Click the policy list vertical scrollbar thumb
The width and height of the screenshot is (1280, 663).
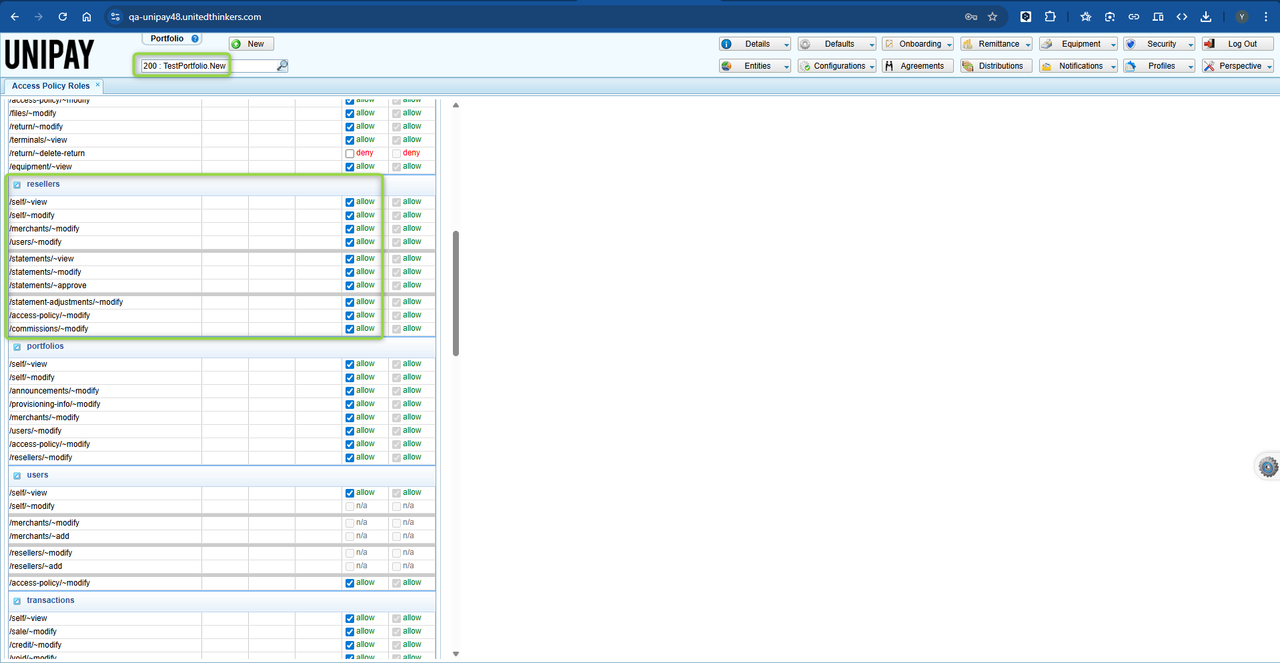tap(456, 292)
